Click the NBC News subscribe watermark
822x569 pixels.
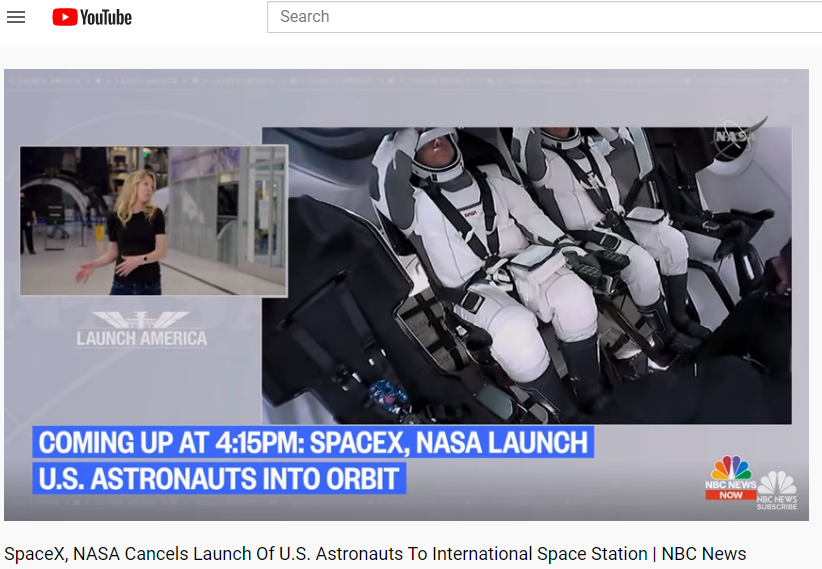click(776, 490)
